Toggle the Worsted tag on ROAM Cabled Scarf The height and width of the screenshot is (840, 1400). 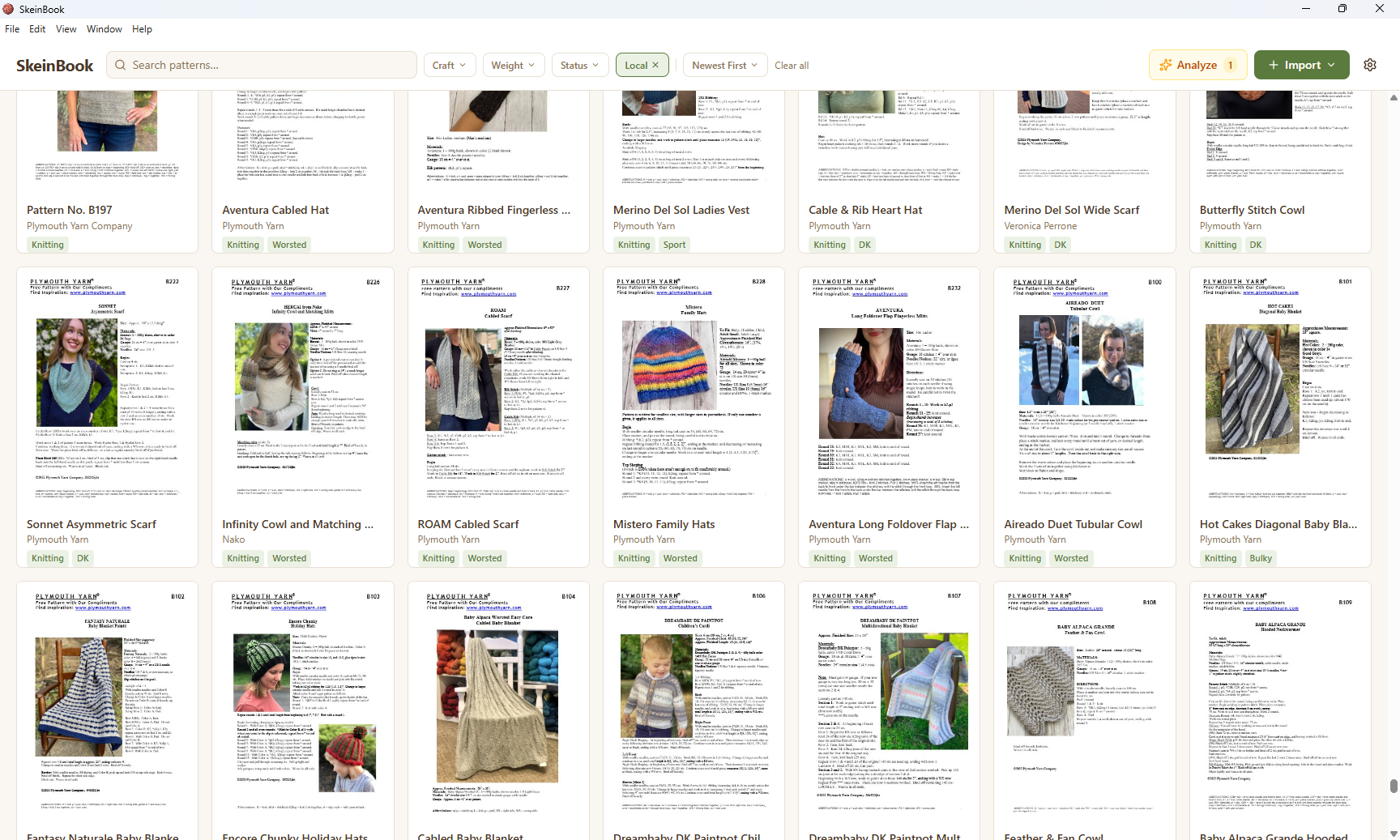(484, 557)
